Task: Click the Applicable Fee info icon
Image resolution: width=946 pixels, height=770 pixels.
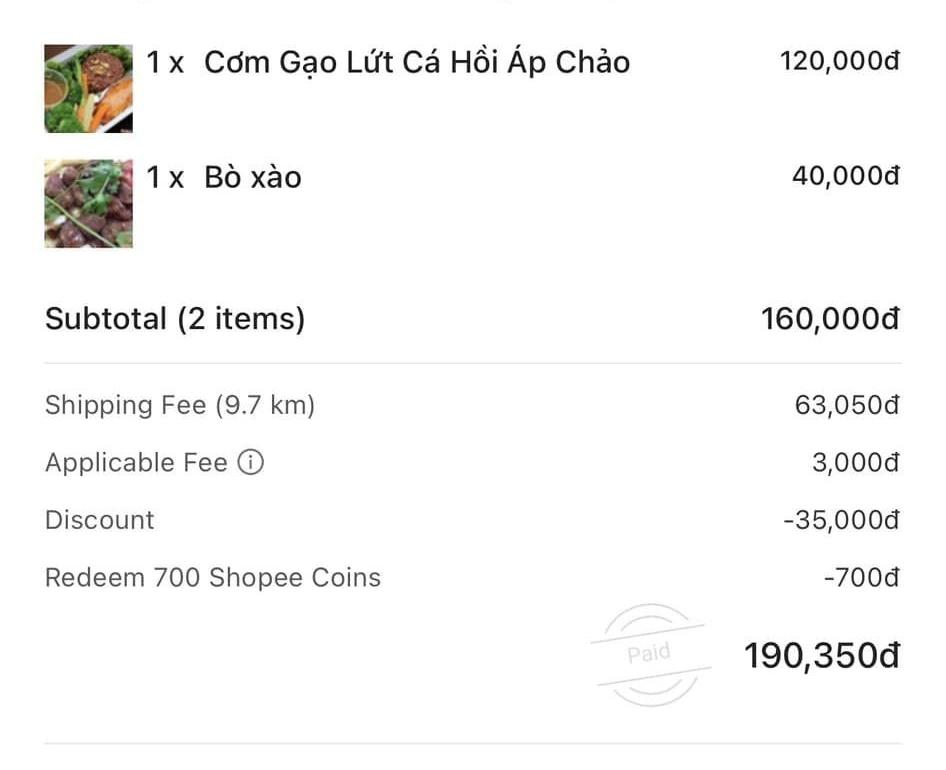Action: tap(251, 463)
